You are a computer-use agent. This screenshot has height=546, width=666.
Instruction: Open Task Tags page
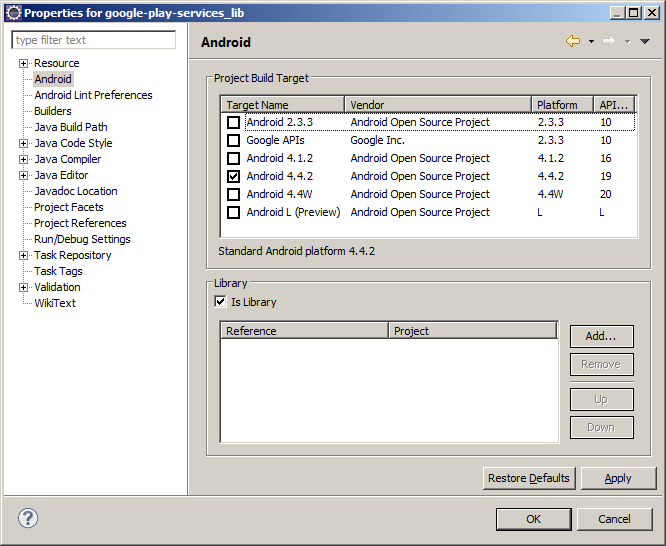(x=58, y=271)
